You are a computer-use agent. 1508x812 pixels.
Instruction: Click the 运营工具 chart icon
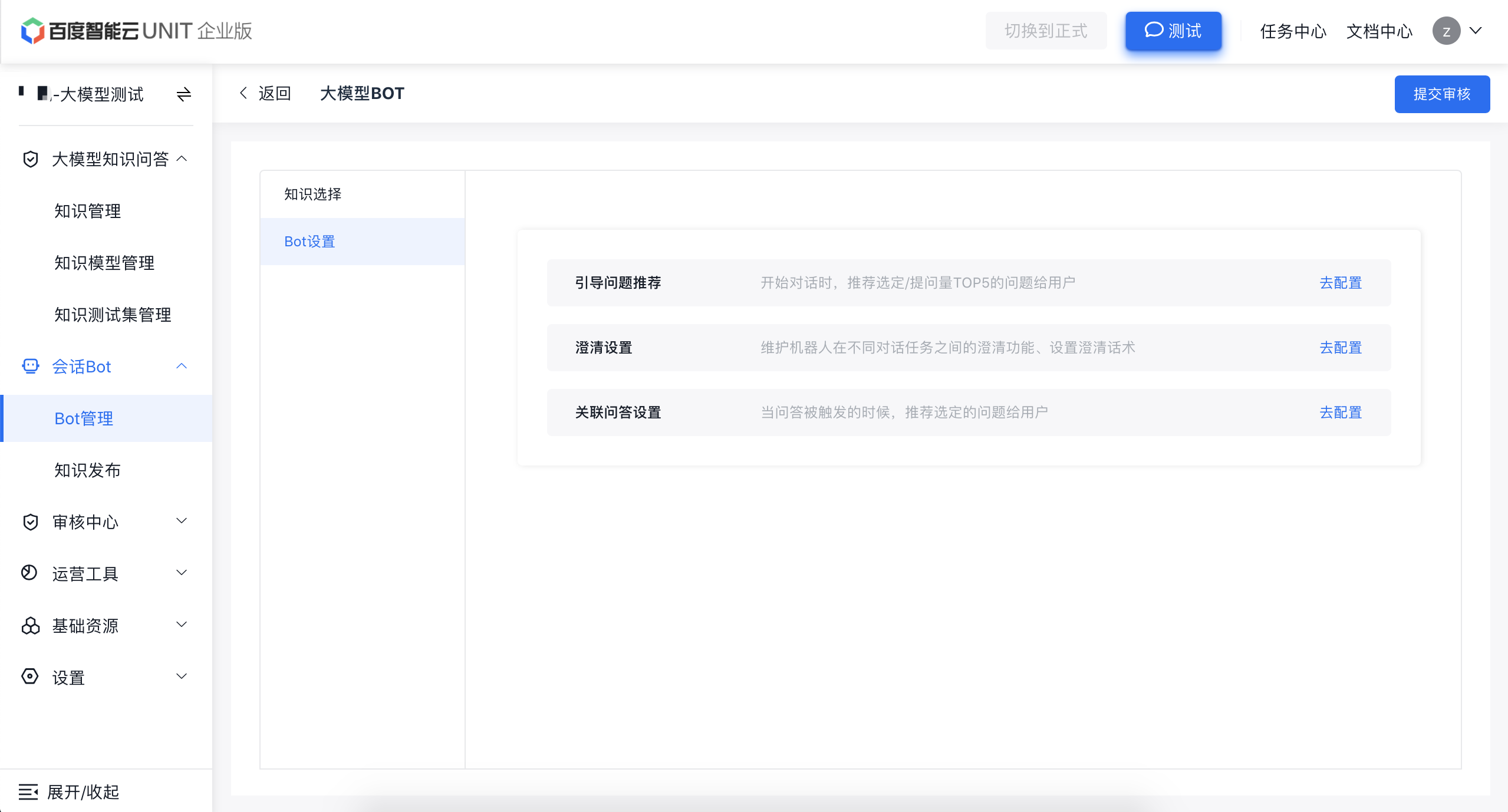coord(29,573)
